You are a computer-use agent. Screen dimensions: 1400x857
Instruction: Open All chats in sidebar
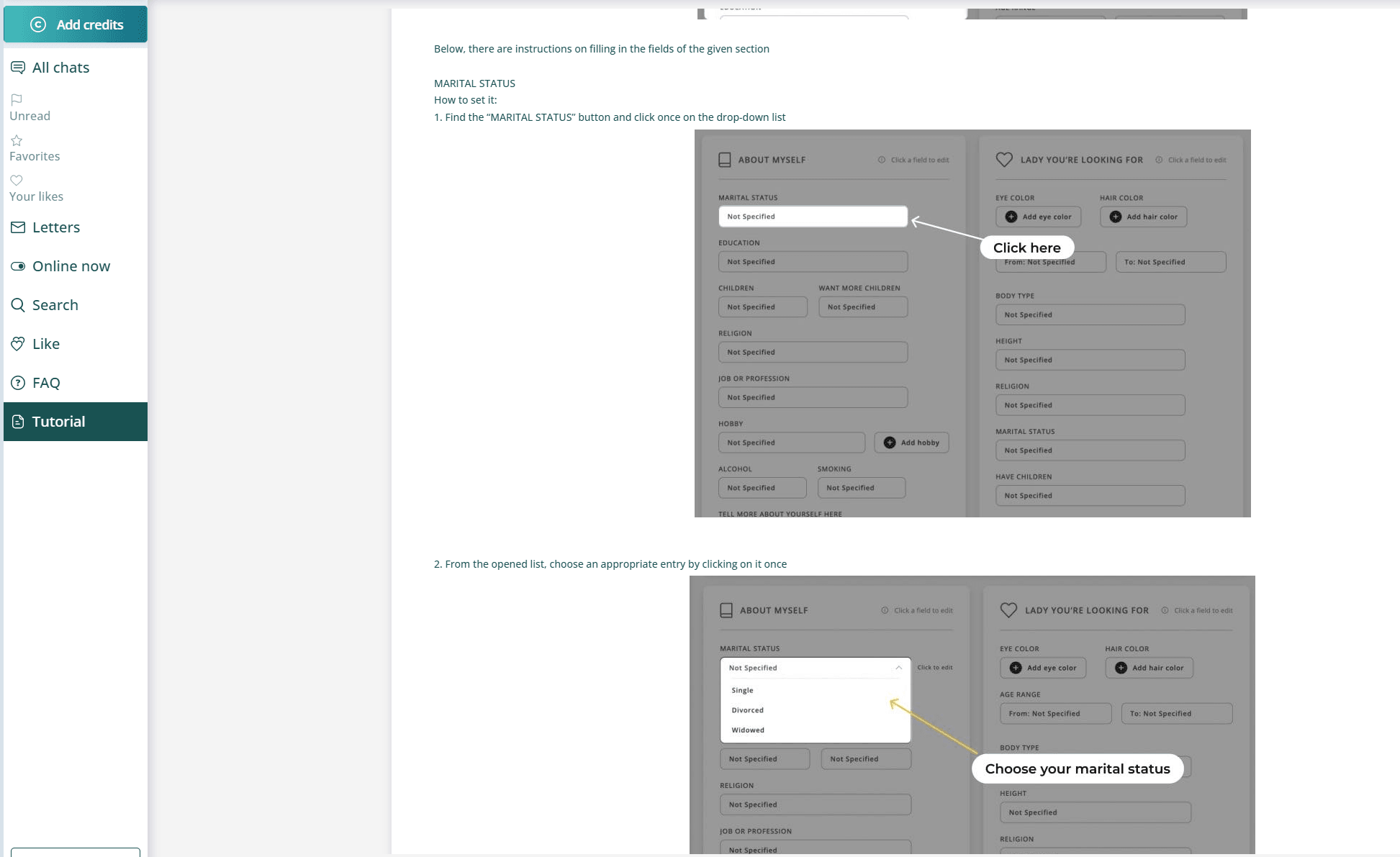click(76, 68)
